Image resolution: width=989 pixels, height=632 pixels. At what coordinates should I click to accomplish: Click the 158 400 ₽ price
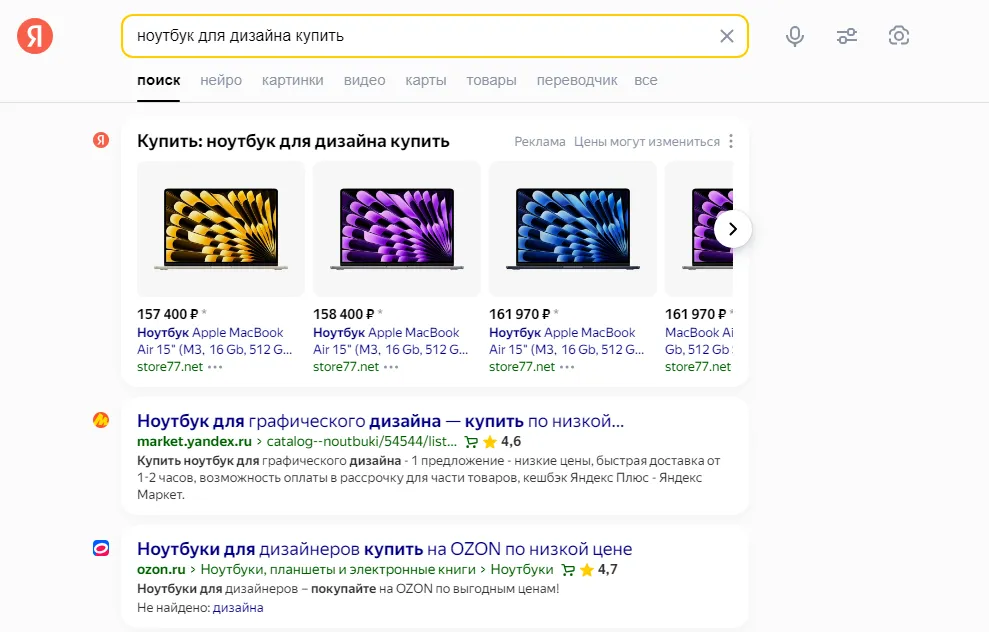tap(344, 314)
